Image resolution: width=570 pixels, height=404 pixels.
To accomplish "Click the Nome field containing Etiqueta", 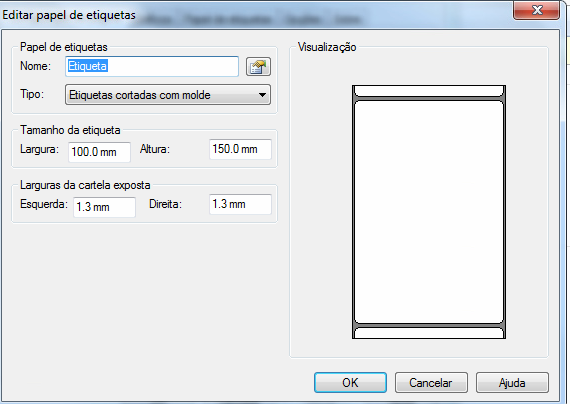I will tap(152, 66).
